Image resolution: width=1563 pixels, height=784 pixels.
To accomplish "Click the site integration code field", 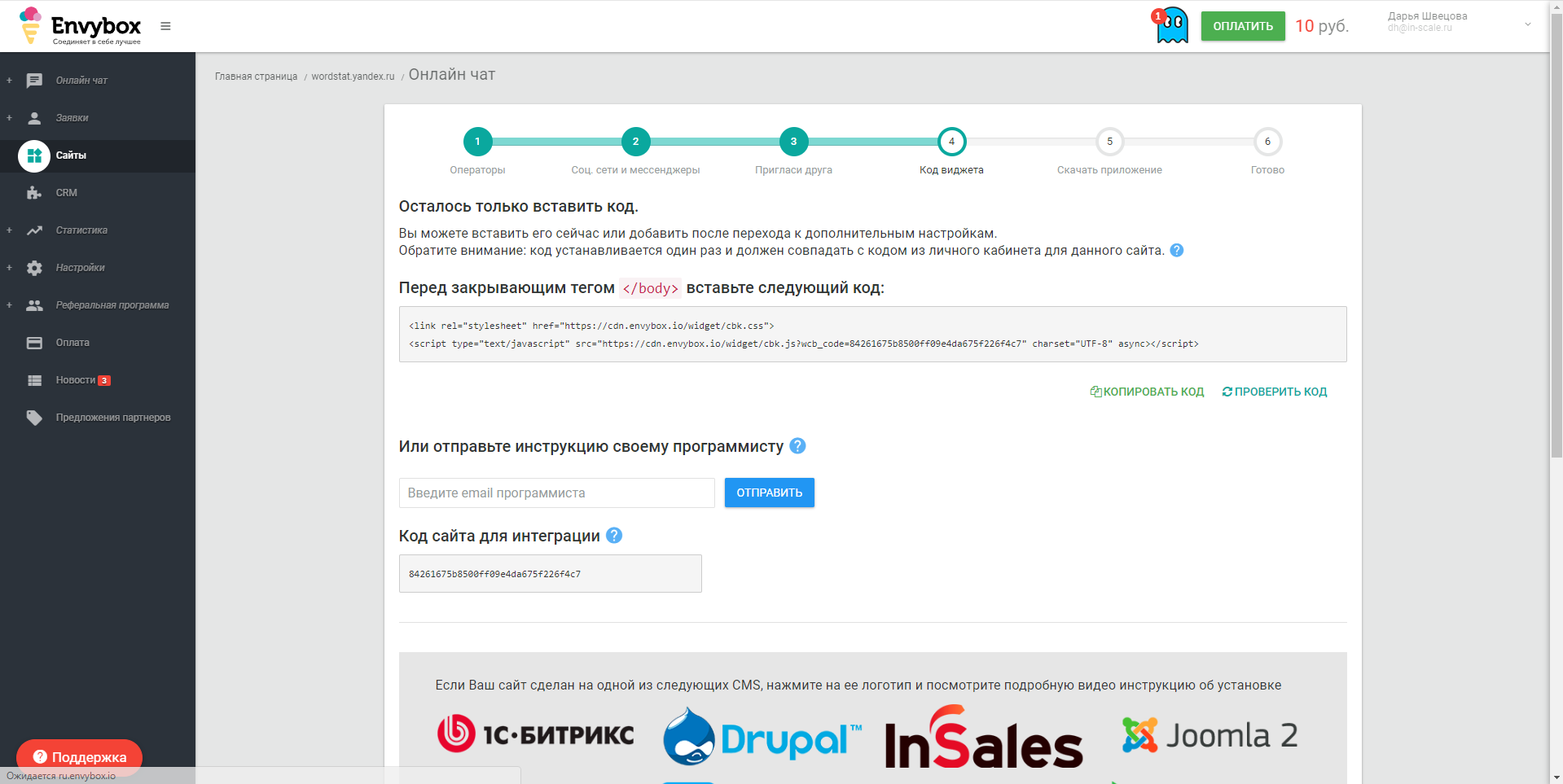I will click(x=551, y=574).
